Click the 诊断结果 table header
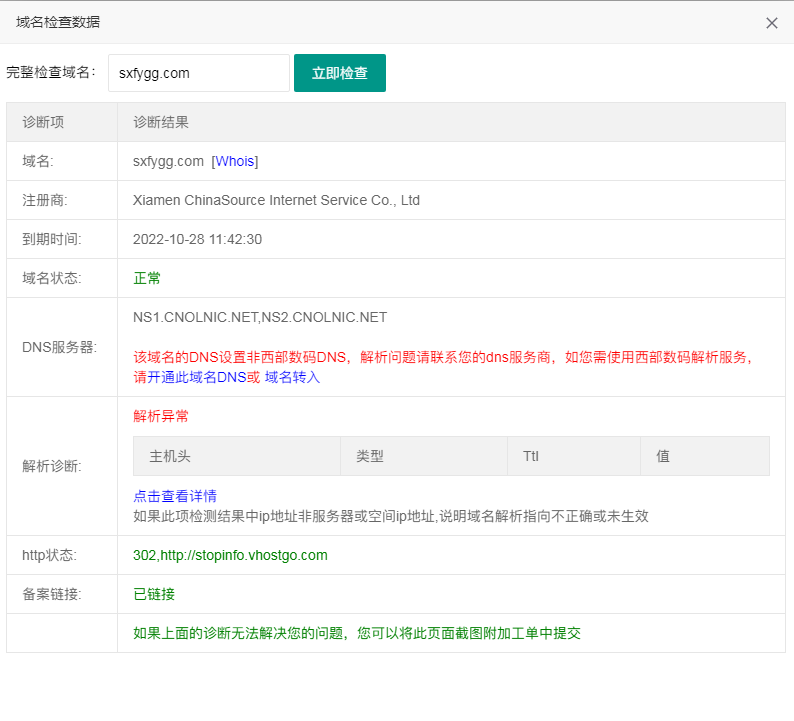Image resolution: width=794 pixels, height=721 pixels. pyautogui.click(x=161, y=122)
